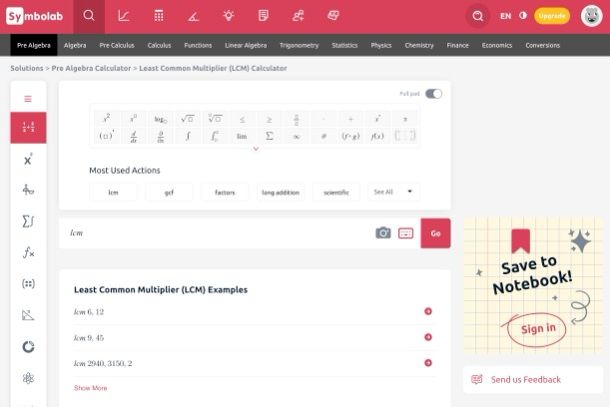Screen dimensions: 610x407
Task: Select the Pre Algebra tab
Action: tap(34, 45)
